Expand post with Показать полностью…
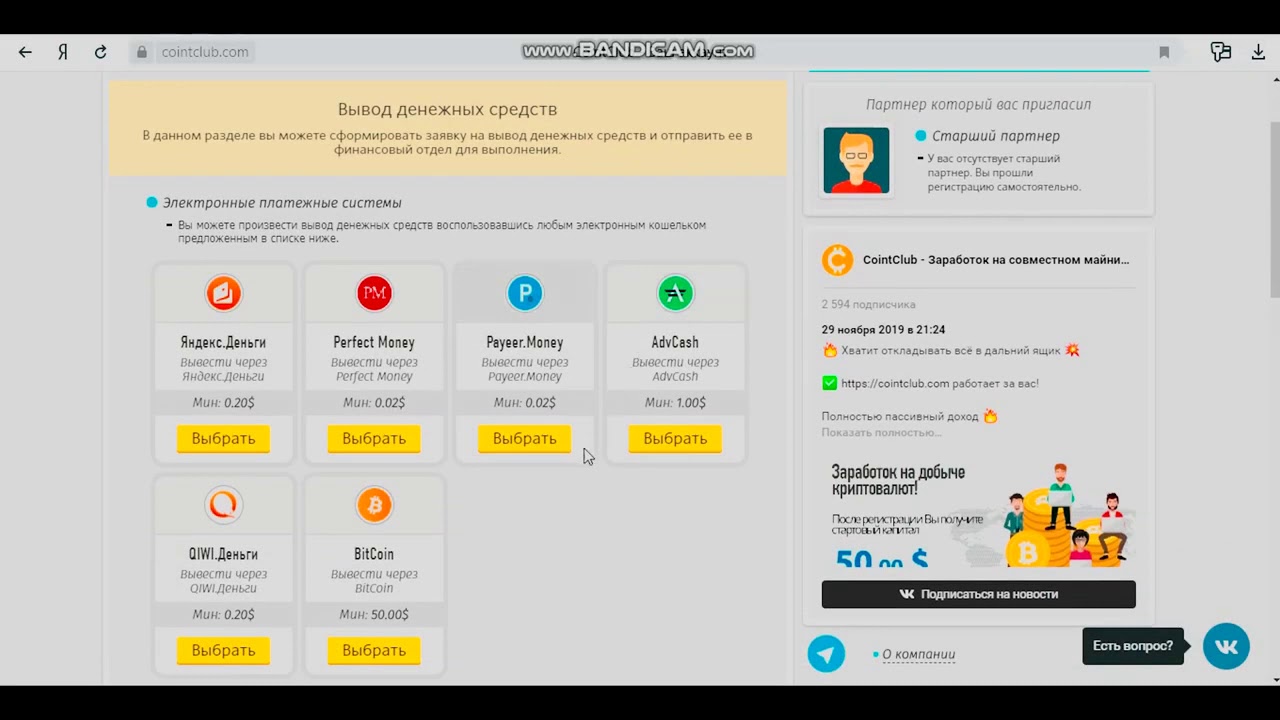 [881, 432]
